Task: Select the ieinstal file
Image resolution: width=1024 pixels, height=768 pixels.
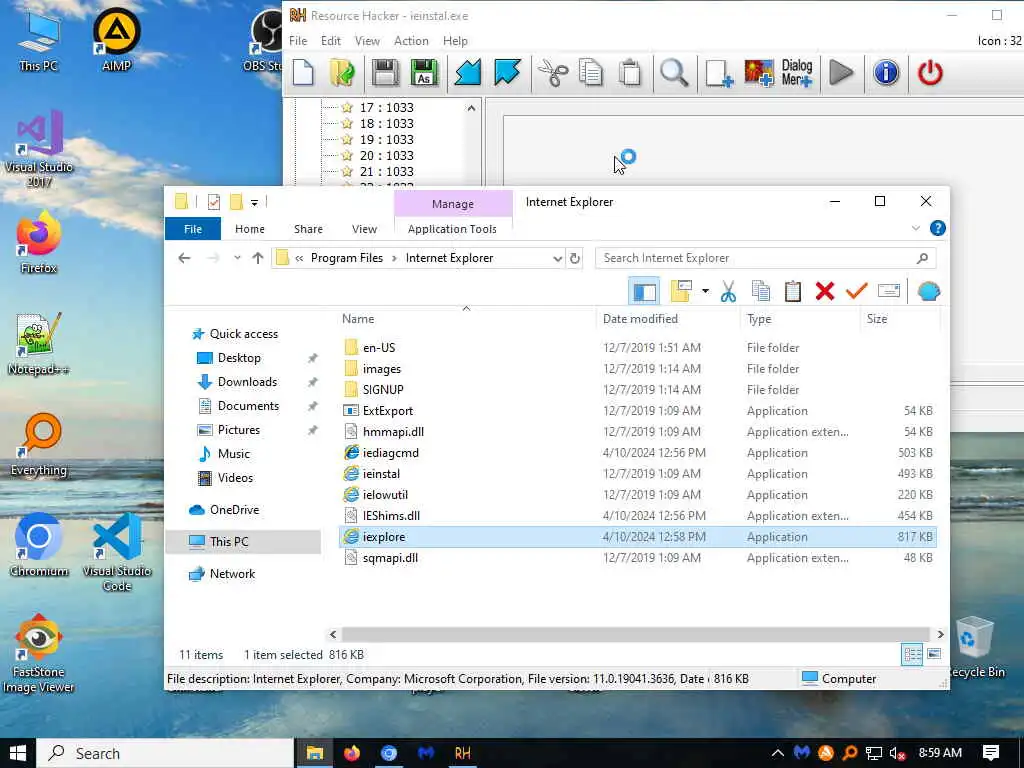Action: pyautogui.click(x=381, y=474)
